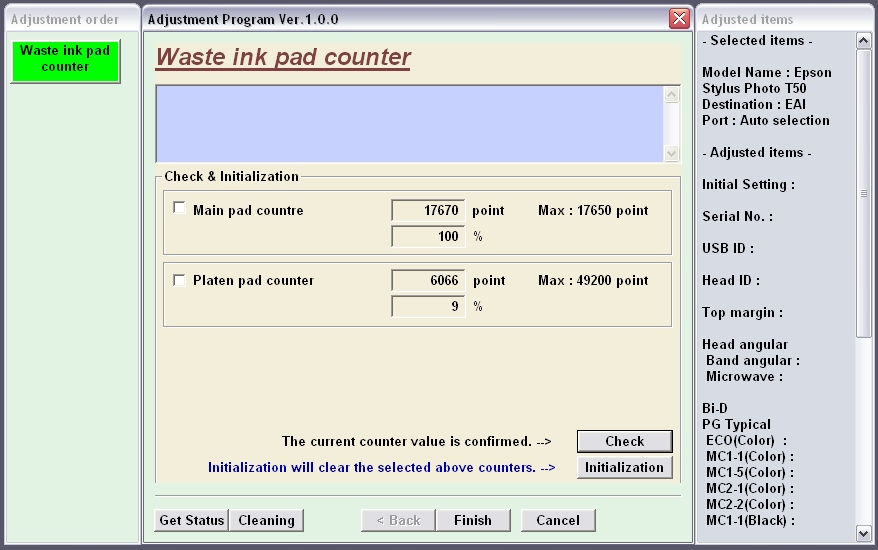Click the 'Microwave :' entry
The image size is (878, 550).
(x=744, y=376)
